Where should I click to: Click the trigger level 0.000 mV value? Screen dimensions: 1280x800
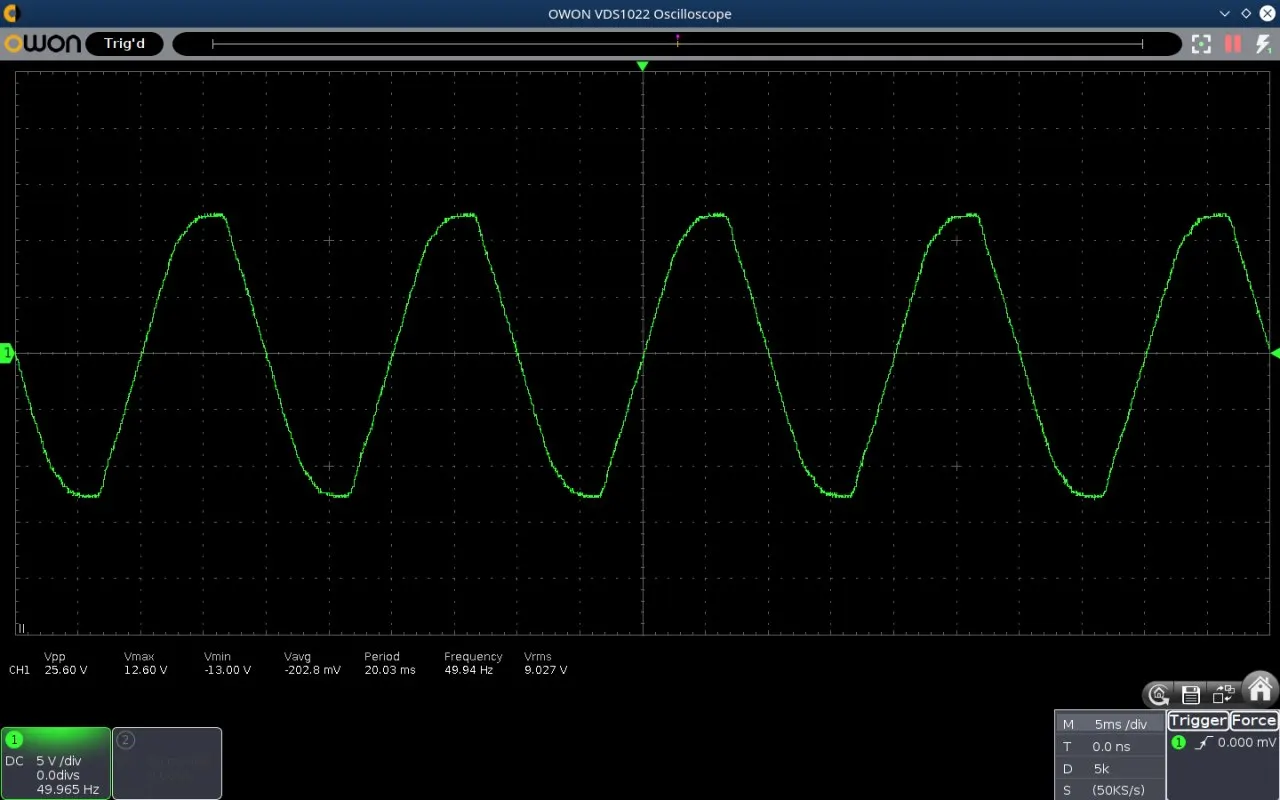(1246, 743)
